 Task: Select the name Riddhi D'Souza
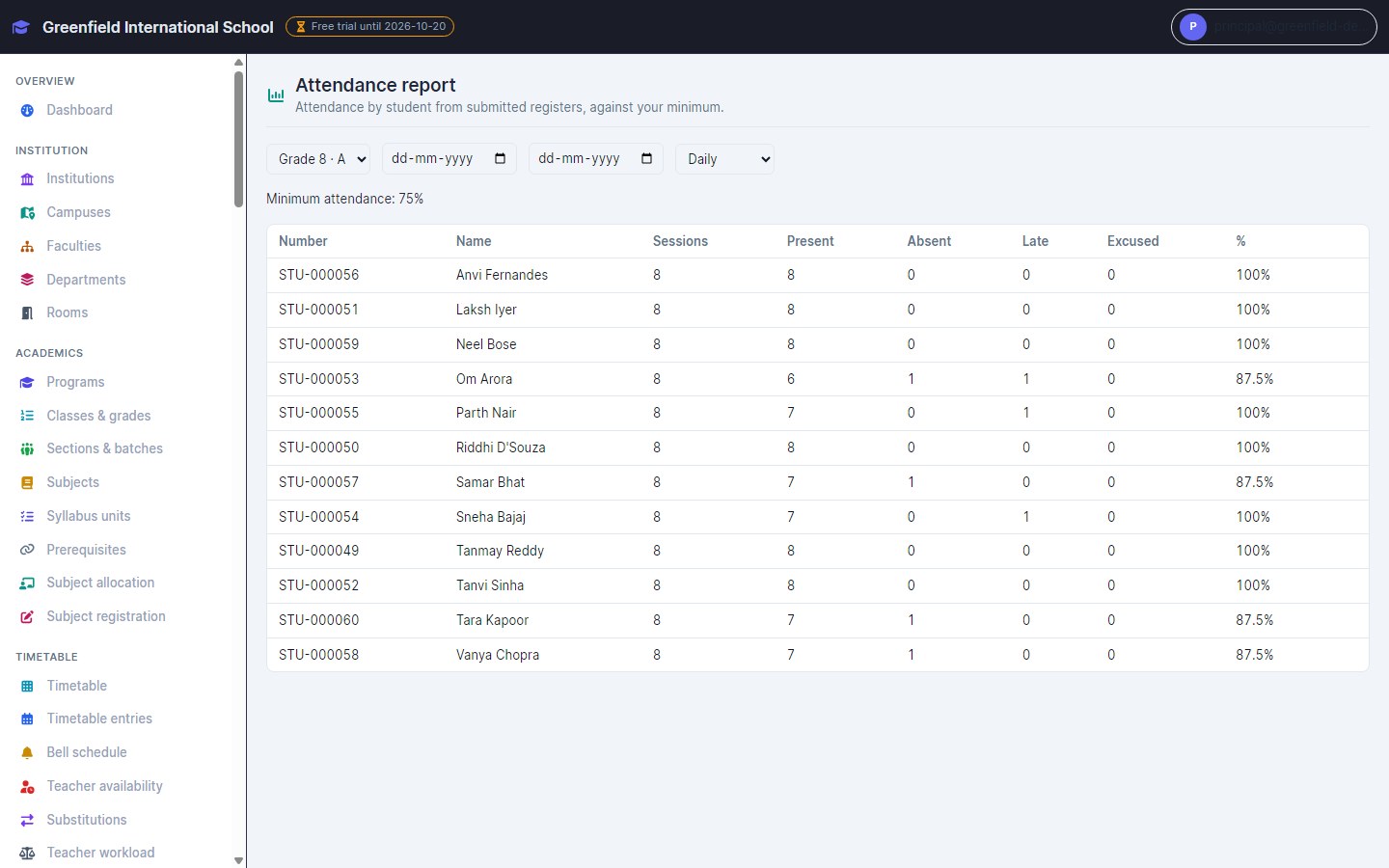(x=501, y=448)
